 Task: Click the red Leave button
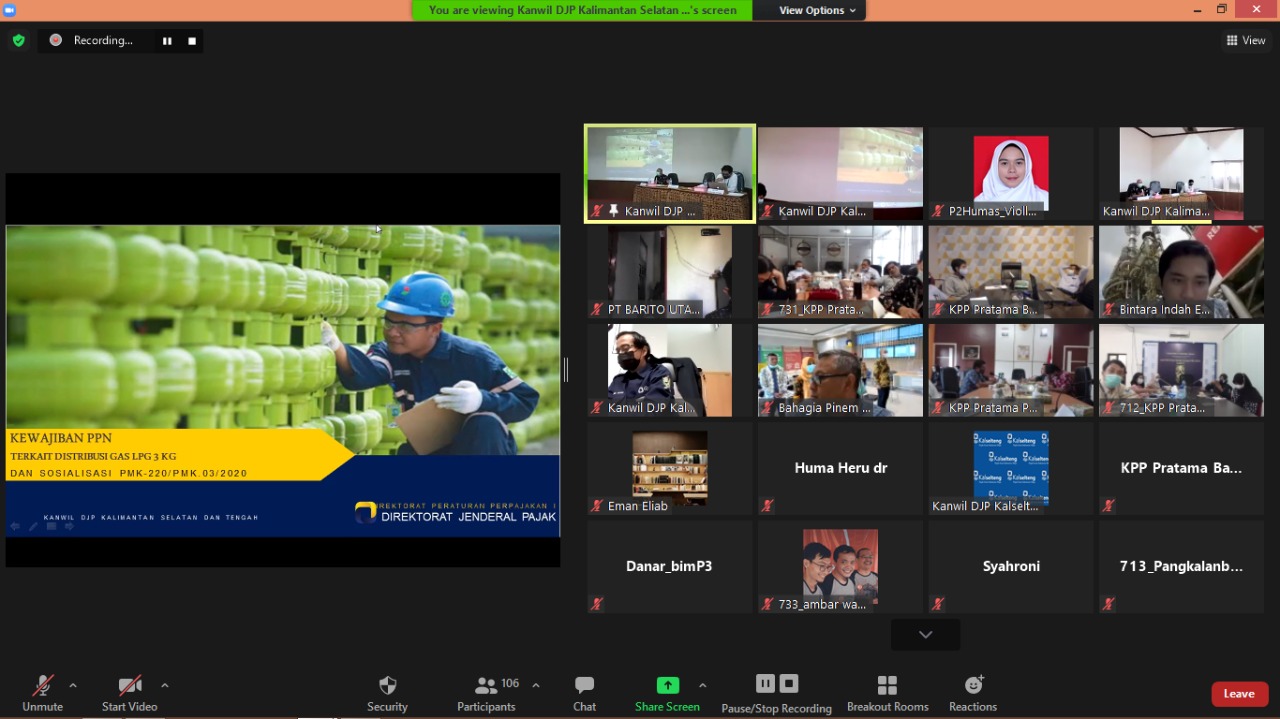click(x=1239, y=694)
